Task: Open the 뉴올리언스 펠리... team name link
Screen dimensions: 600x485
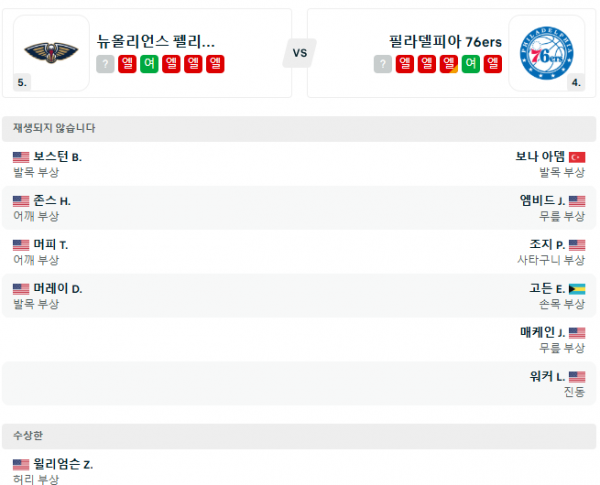Action: tap(155, 41)
